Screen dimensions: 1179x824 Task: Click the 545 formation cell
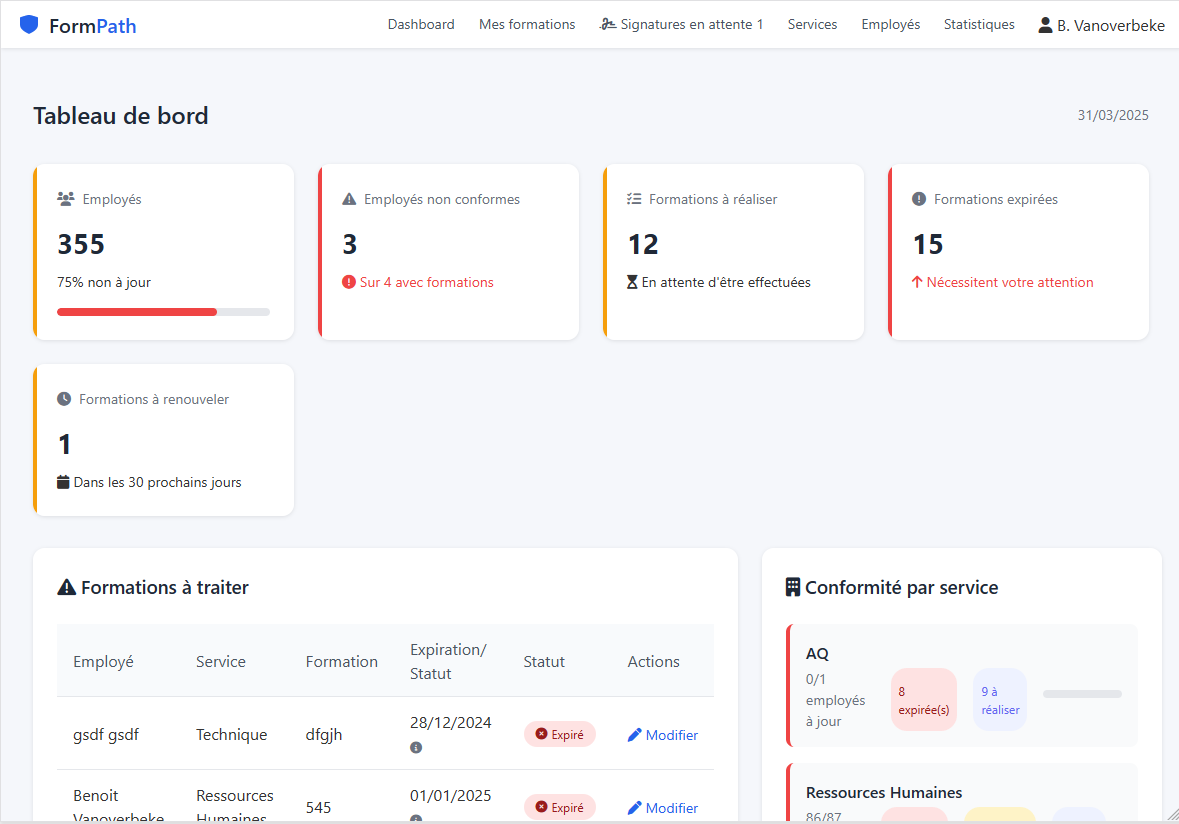(x=318, y=807)
